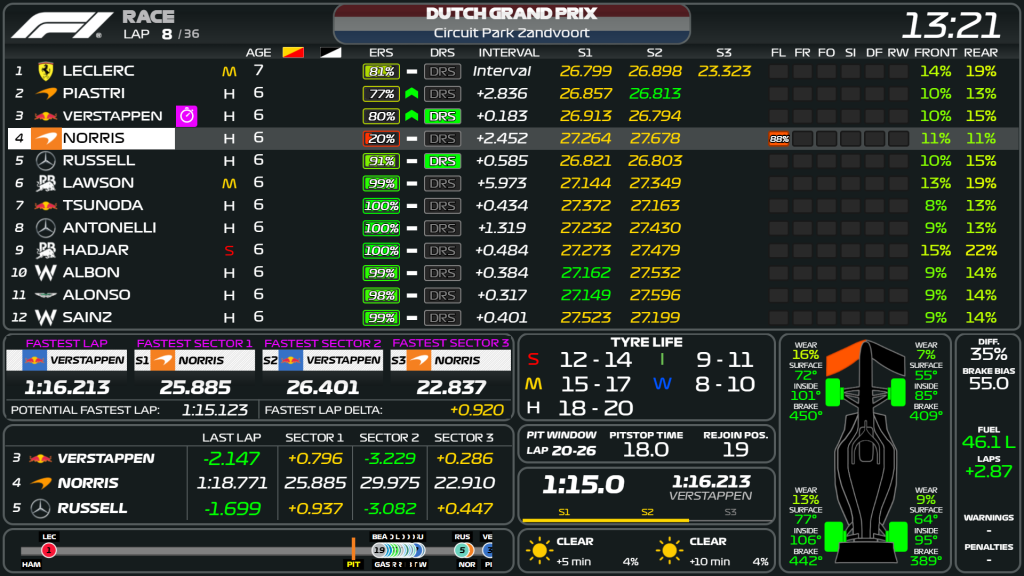Click Lawson's Racing Bulls team logo
The height and width of the screenshot is (576, 1024).
(x=45, y=184)
